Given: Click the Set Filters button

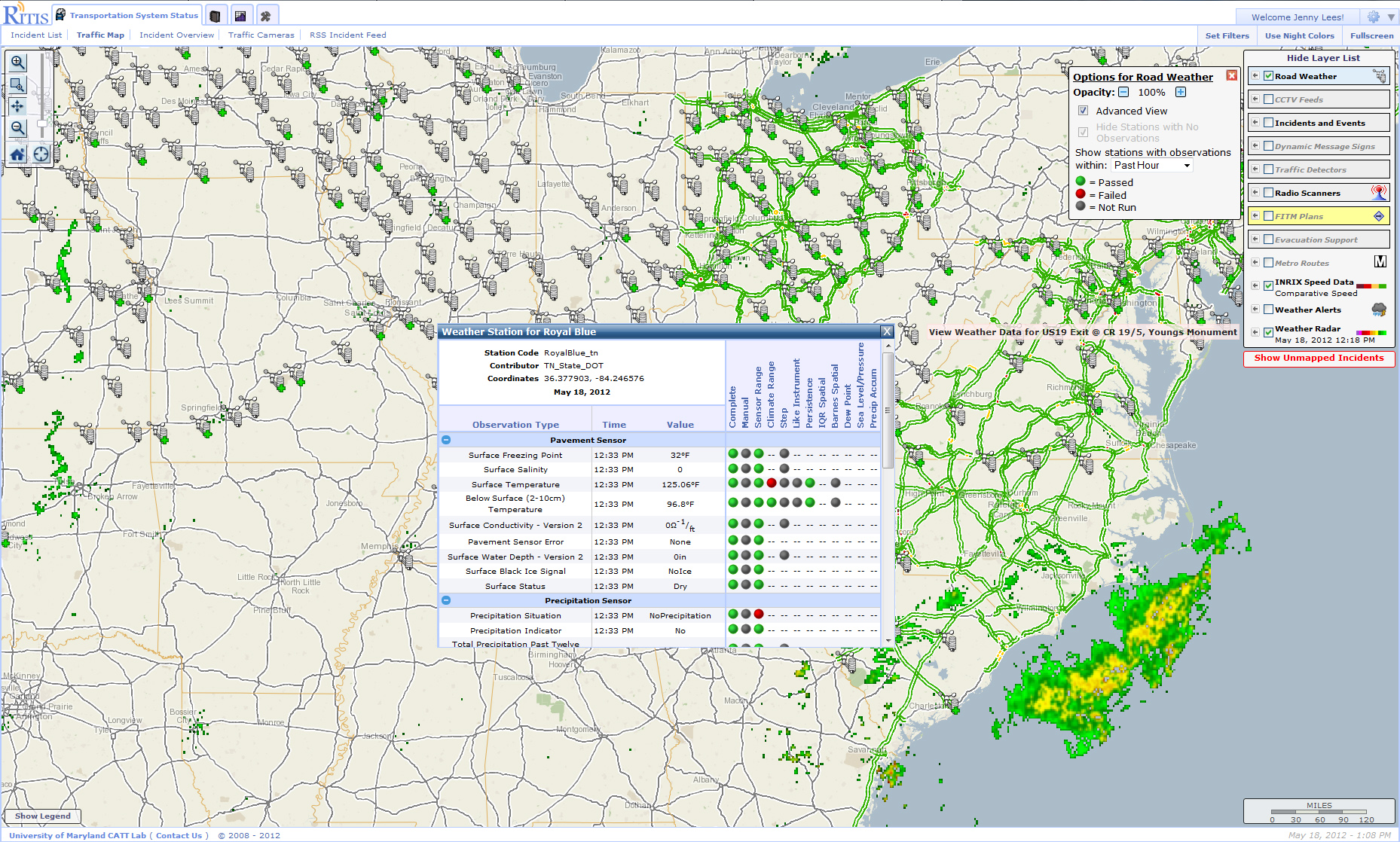Looking at the screenshot, I should point(1227,35).
